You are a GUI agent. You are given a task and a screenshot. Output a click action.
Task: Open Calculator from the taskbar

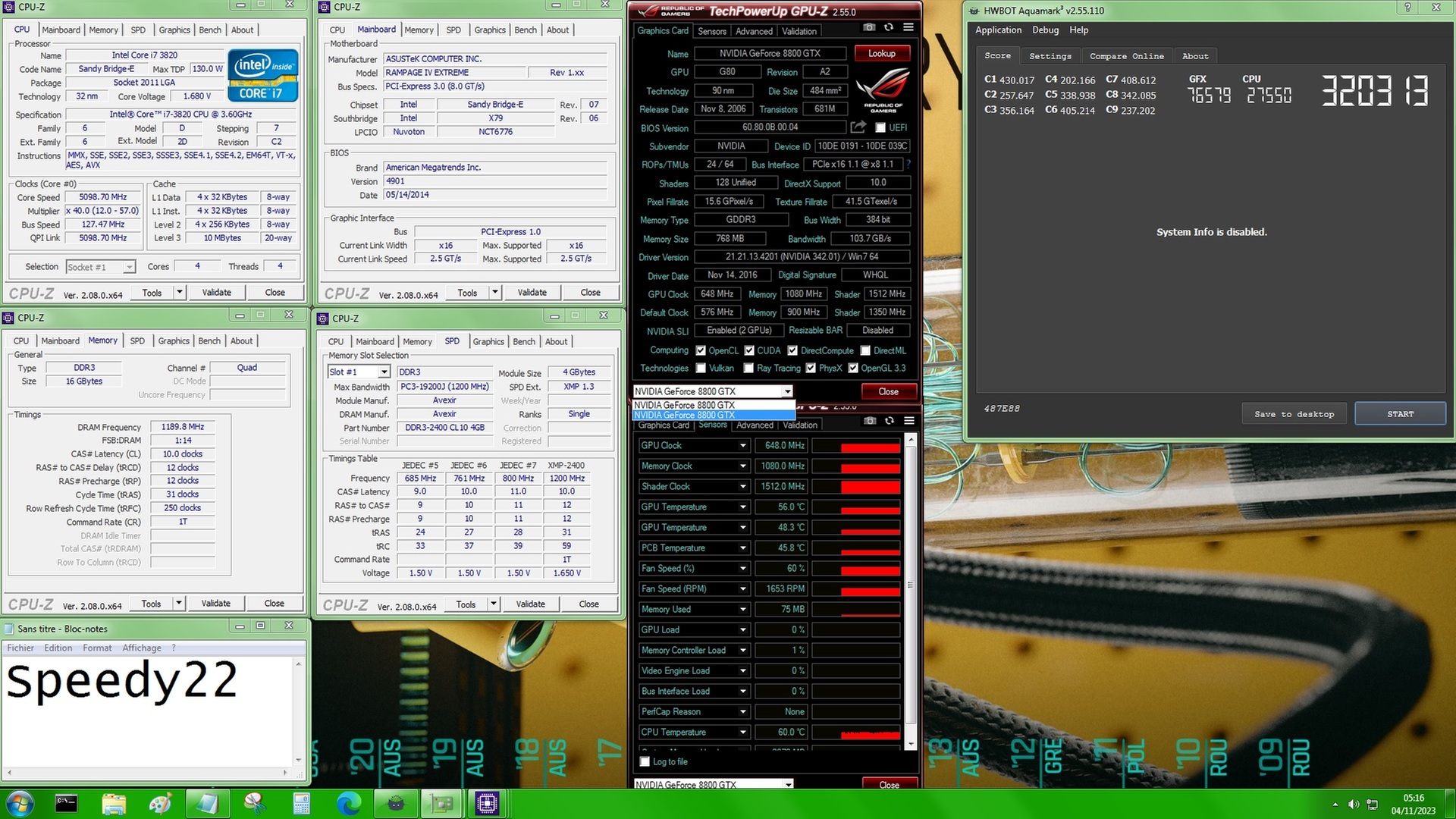tap(301, 803)
